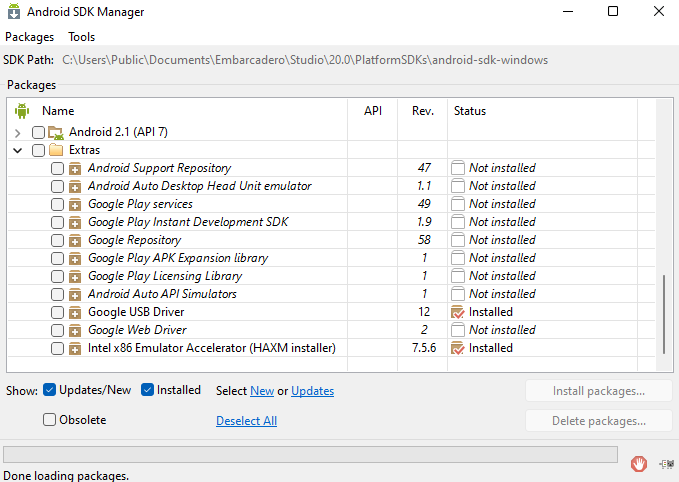The height and width of the screenshot is (482, 679).
Task: Click Not installed status icon for Android Support Repository
Action: [458, 168]
